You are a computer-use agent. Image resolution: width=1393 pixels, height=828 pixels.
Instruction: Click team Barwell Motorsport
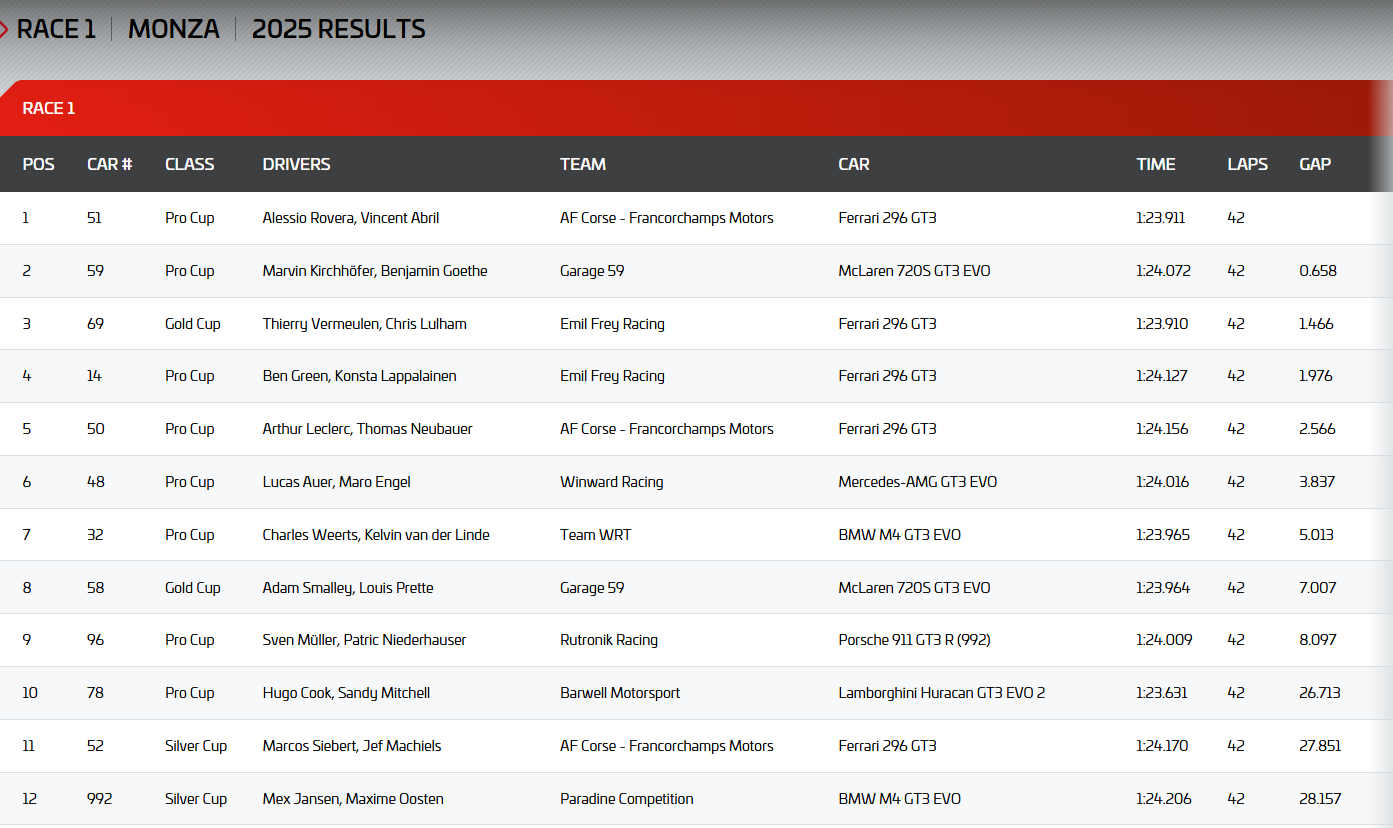pos(620,693)
